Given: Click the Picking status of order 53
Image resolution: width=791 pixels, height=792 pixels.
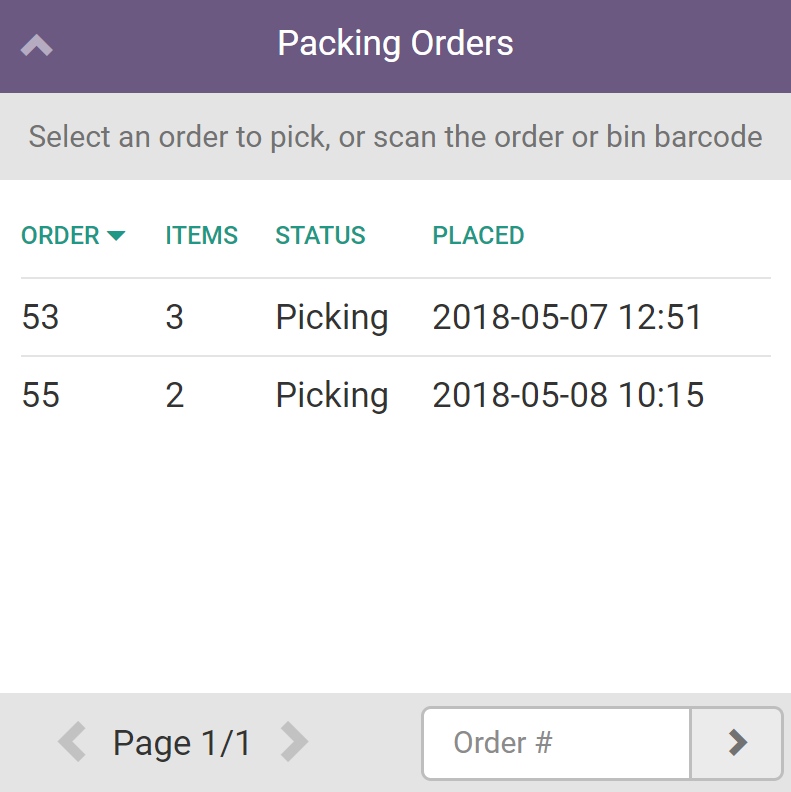Looking at the screenshot, I should point(332,318).
